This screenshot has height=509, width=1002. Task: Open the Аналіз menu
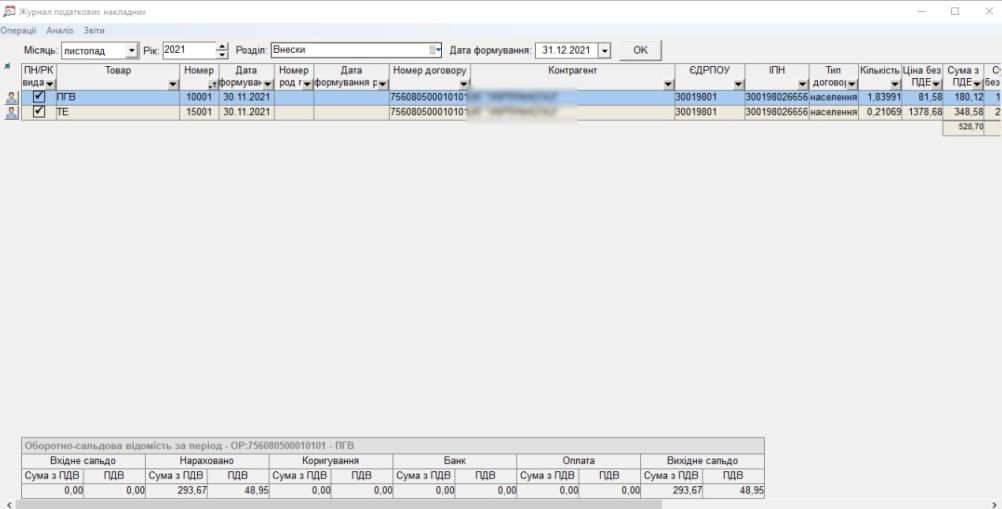tap(60, 31)
